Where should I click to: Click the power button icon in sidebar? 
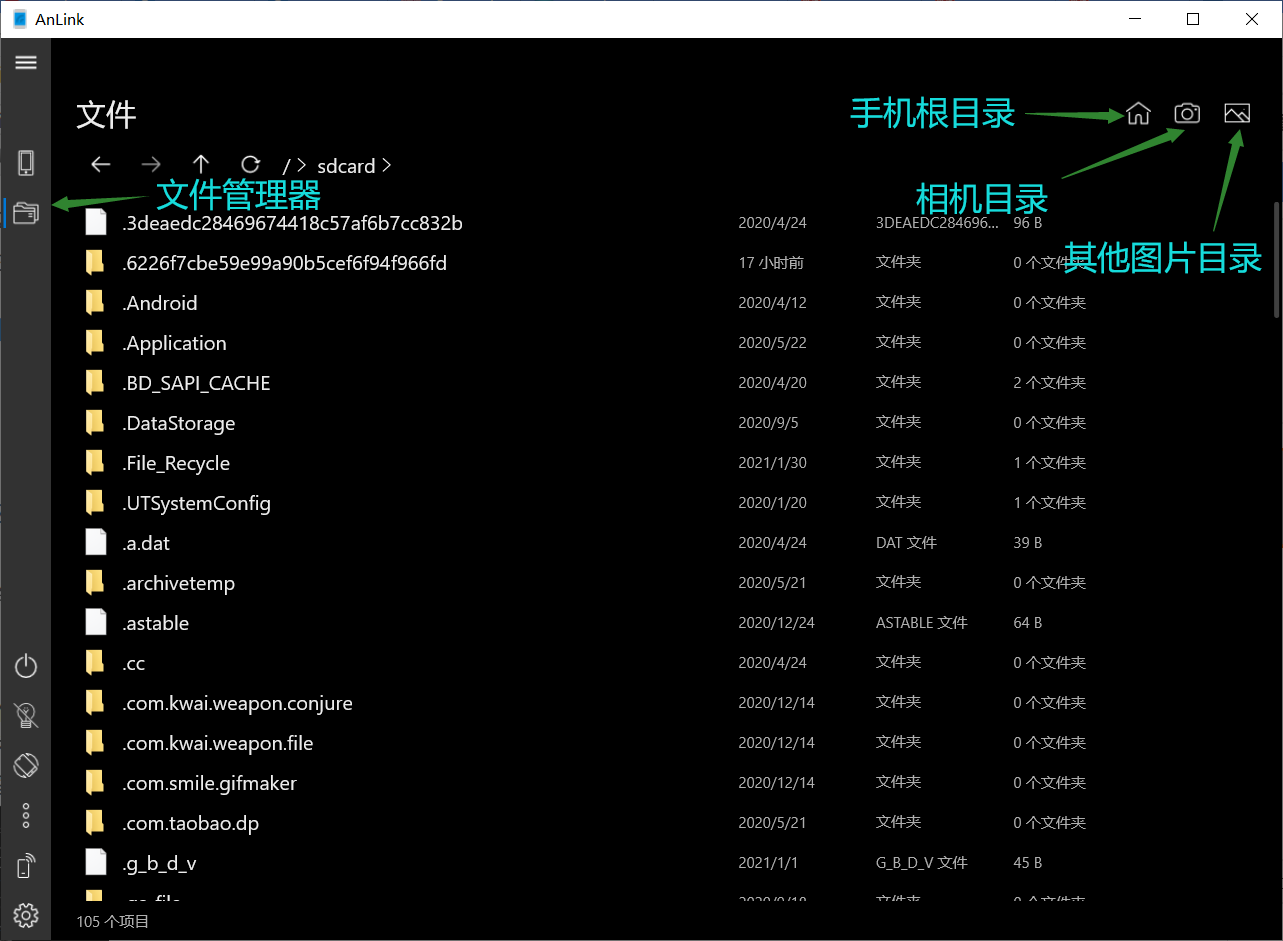[26, 666]
